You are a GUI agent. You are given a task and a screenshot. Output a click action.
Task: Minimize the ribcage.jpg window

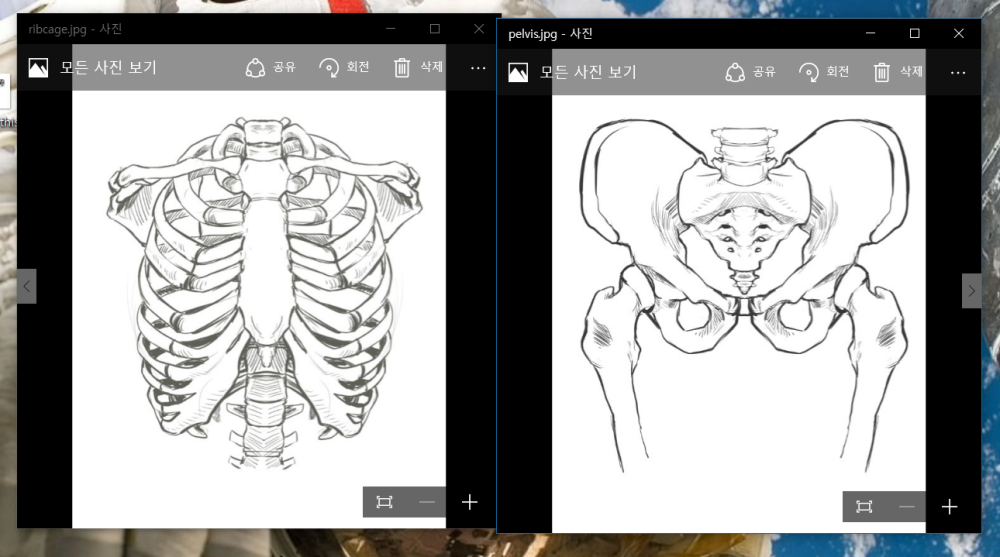390,29
